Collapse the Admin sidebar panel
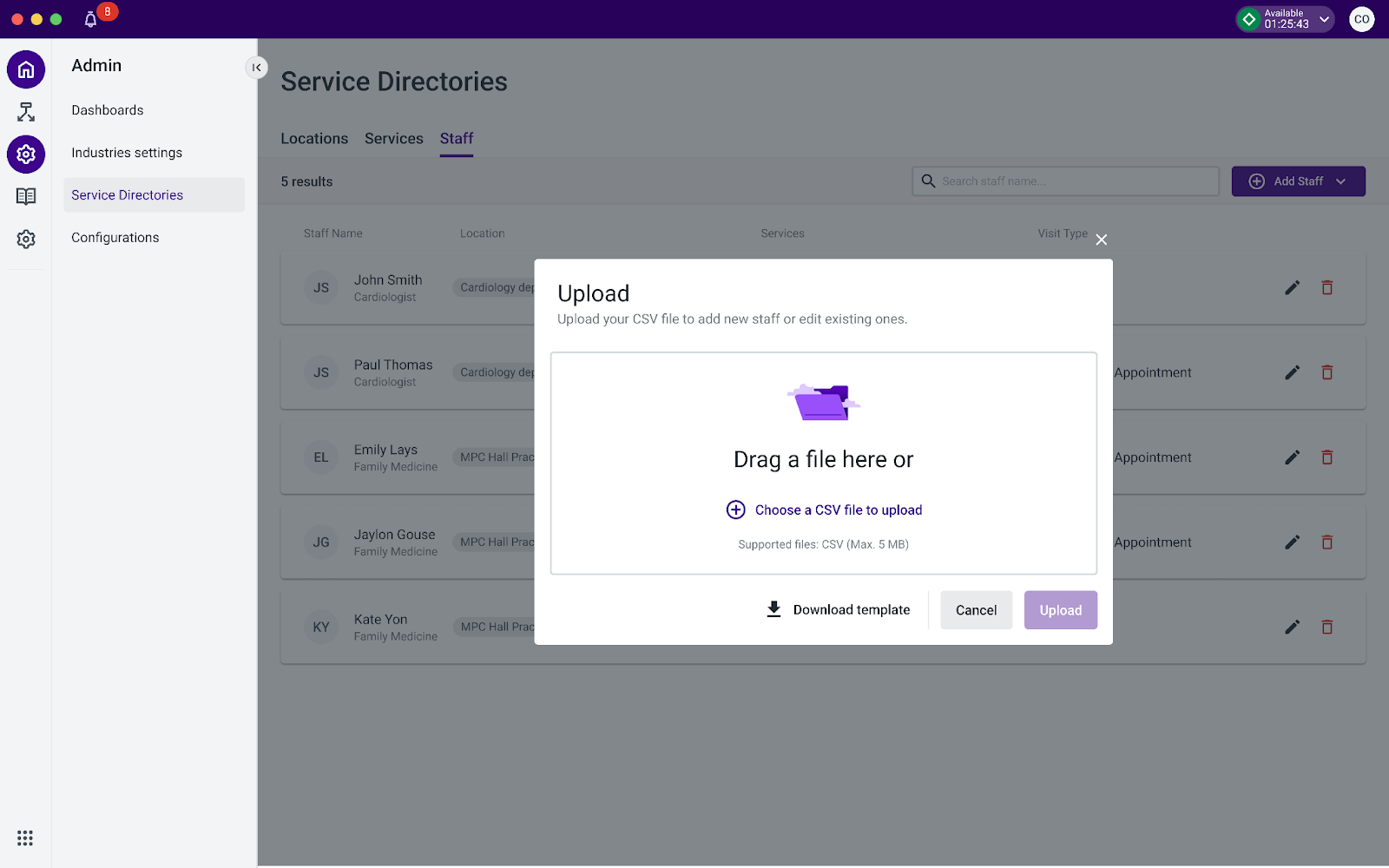This screenshot has height=868, width=1389. coord(256,68)
